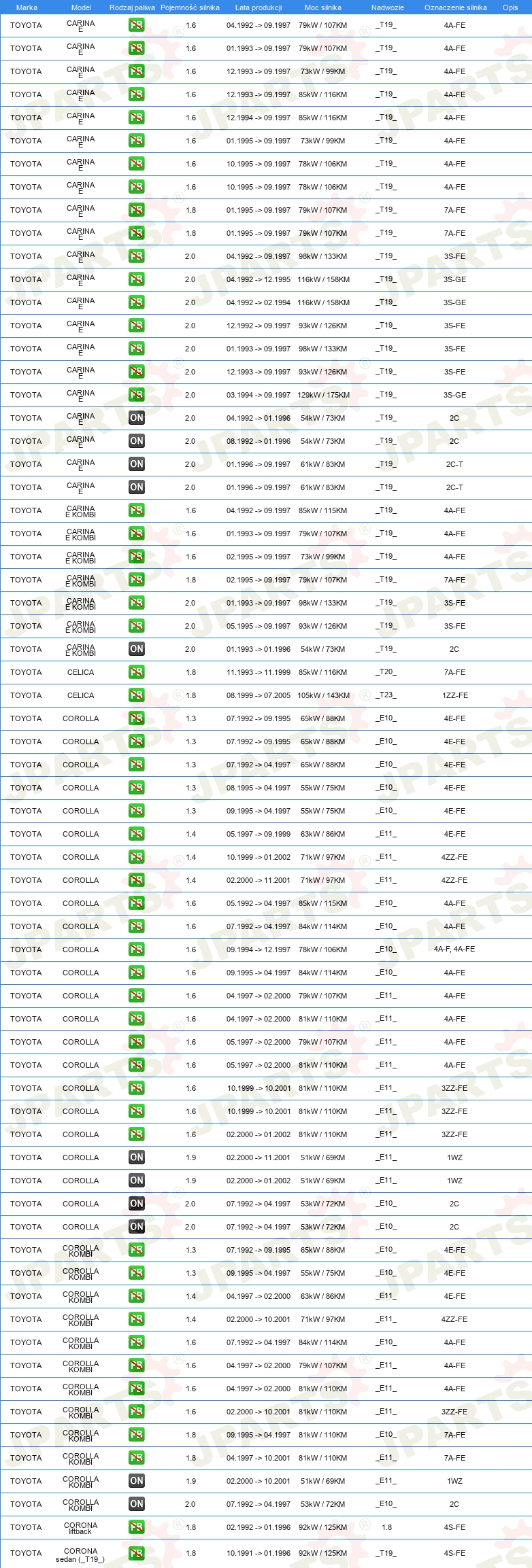
Task: Click the 4A-F, 4A-FE engine code cell
Action: point(454,949)
